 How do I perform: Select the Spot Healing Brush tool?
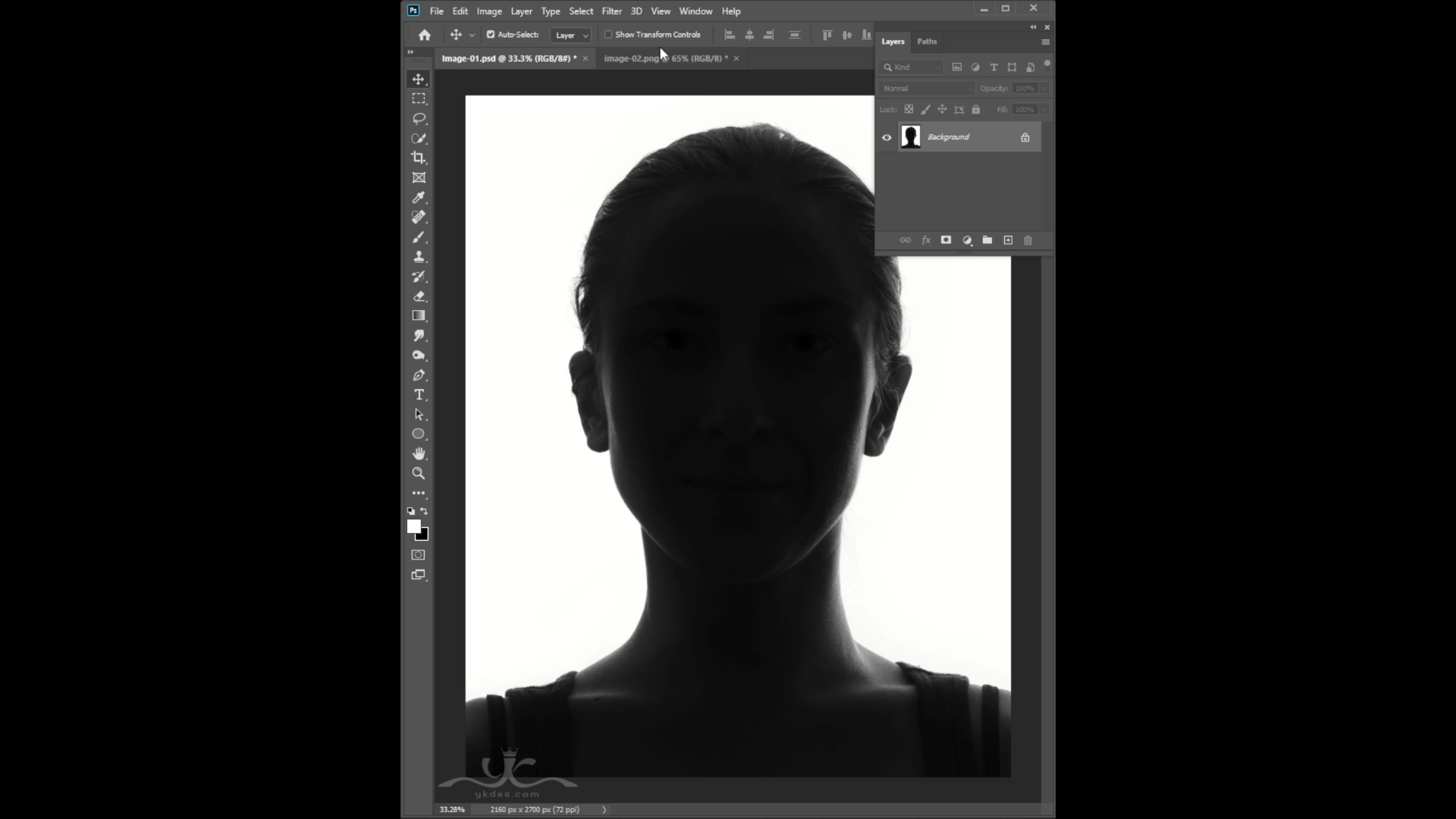pos(419,217)
